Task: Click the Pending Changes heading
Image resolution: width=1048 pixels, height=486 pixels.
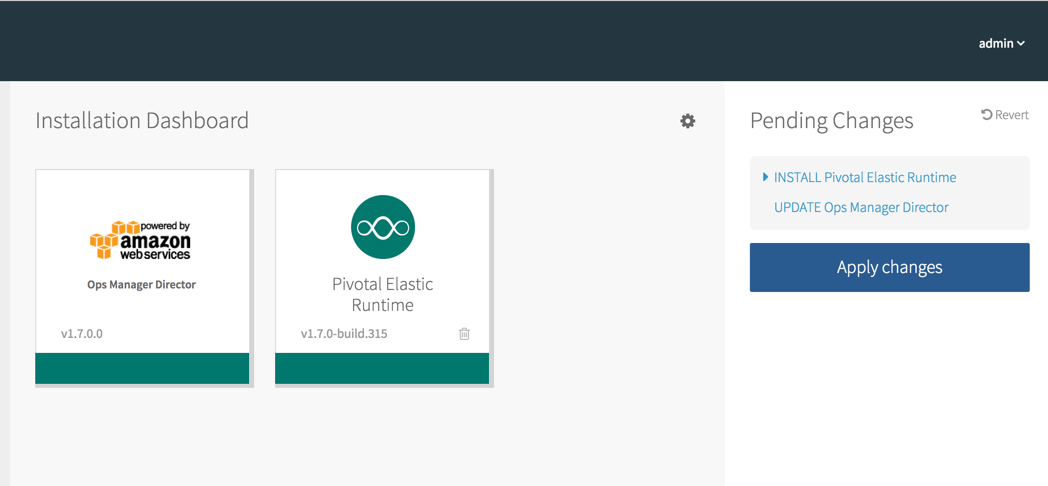Action: (x=831, y=121)
